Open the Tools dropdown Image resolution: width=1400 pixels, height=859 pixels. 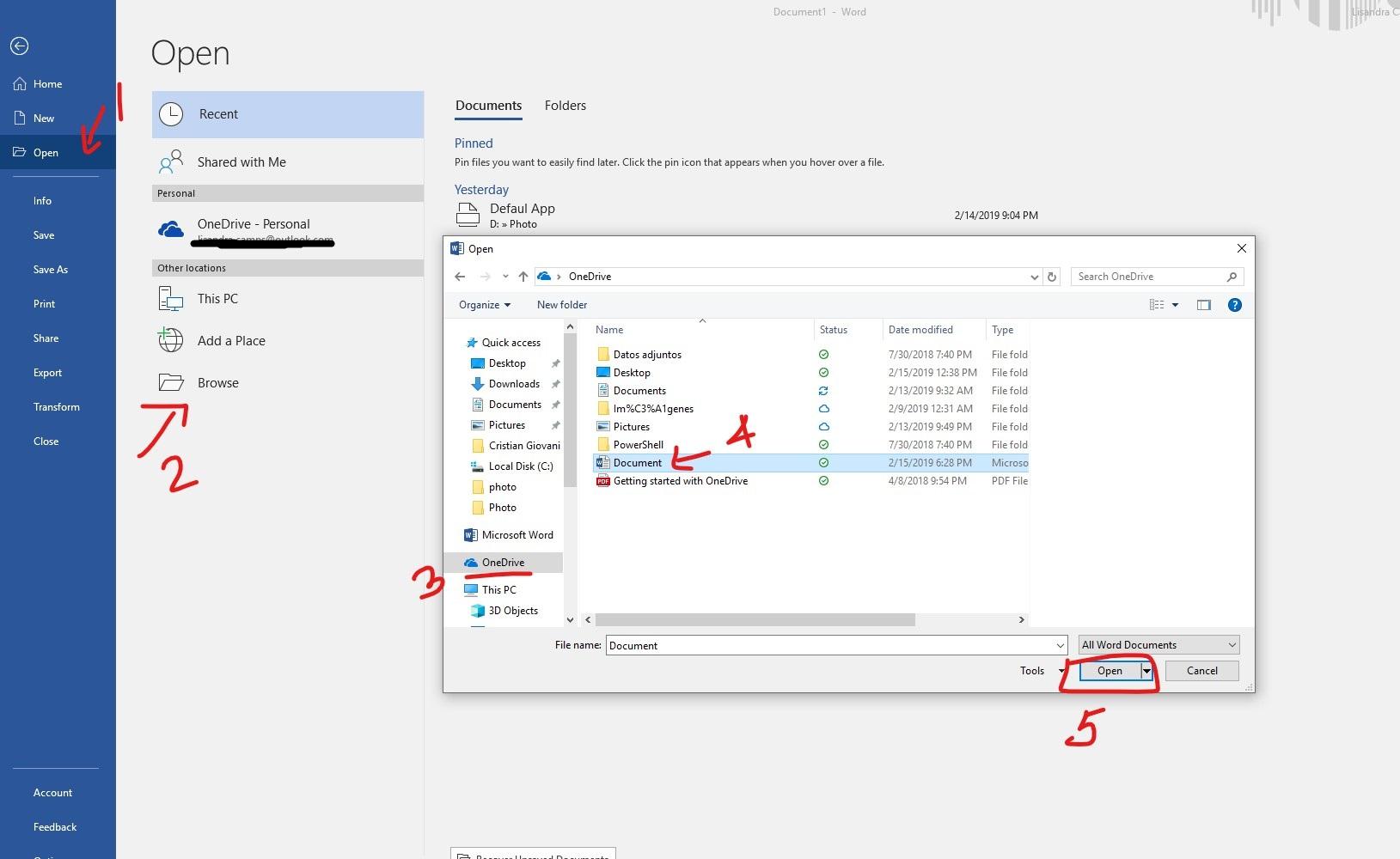point(1042,671)
